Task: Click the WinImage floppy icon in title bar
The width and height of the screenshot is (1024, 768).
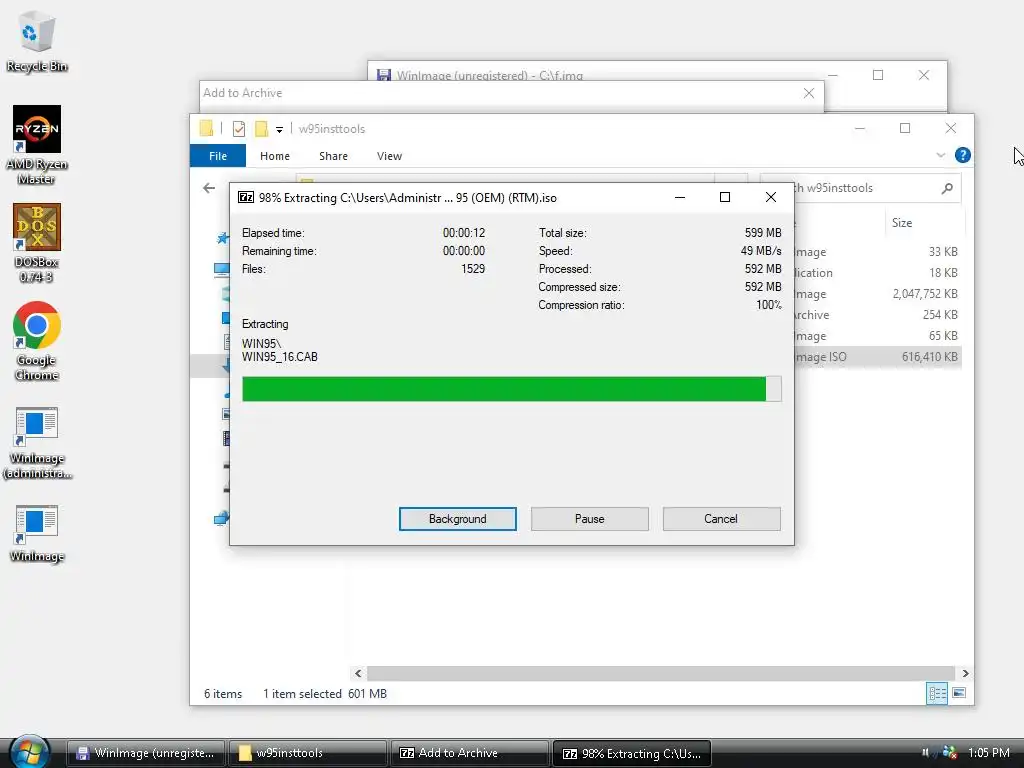Action: (x=384, y=74)
